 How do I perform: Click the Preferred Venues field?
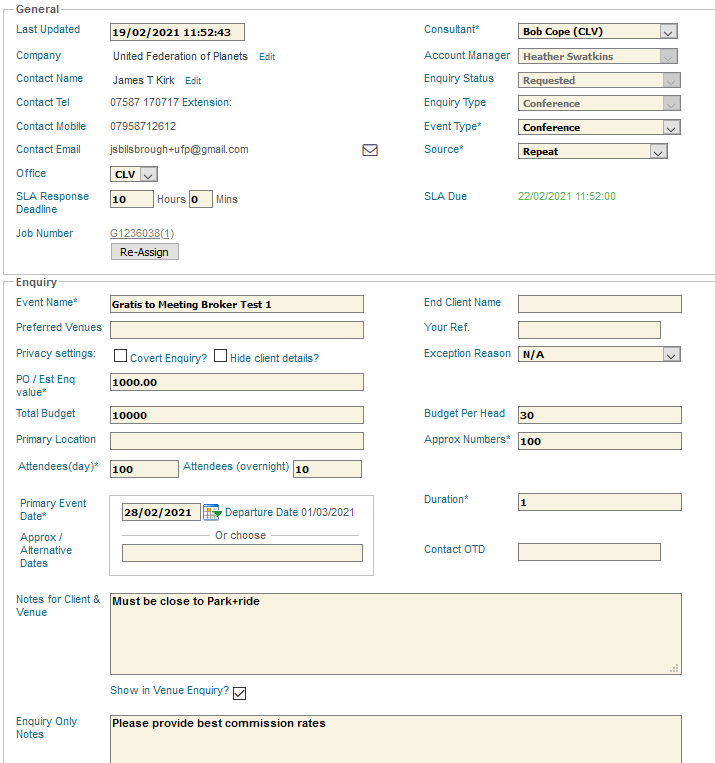click(237, 330)
